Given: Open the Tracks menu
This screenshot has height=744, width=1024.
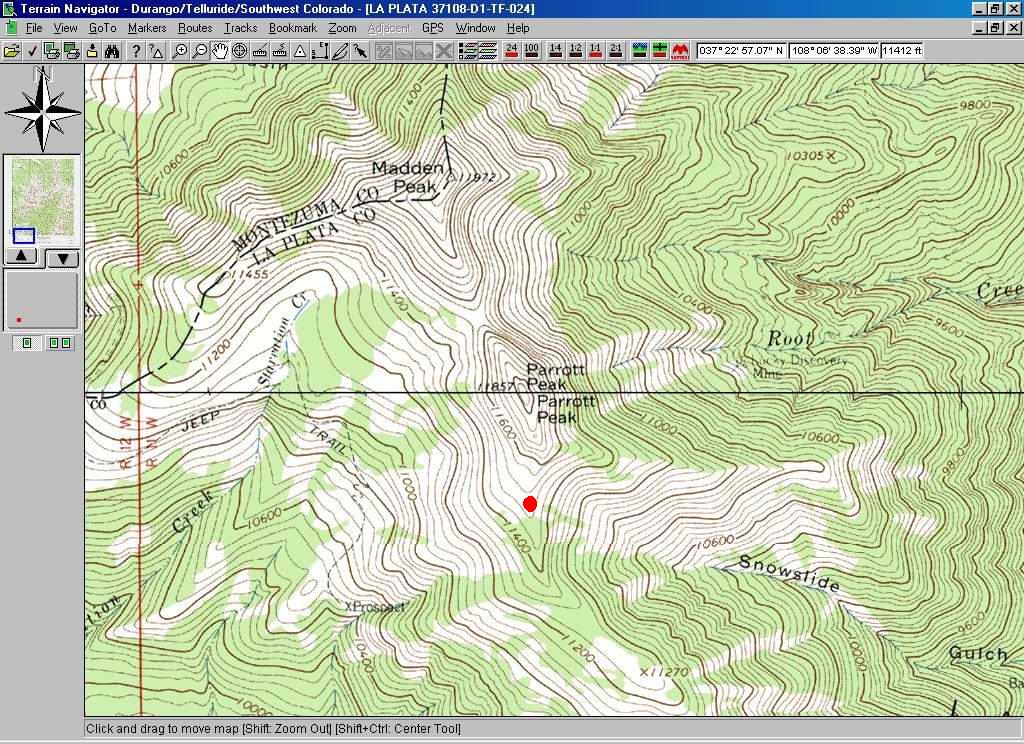Looking at the screenshot, I should pos(241,28).
